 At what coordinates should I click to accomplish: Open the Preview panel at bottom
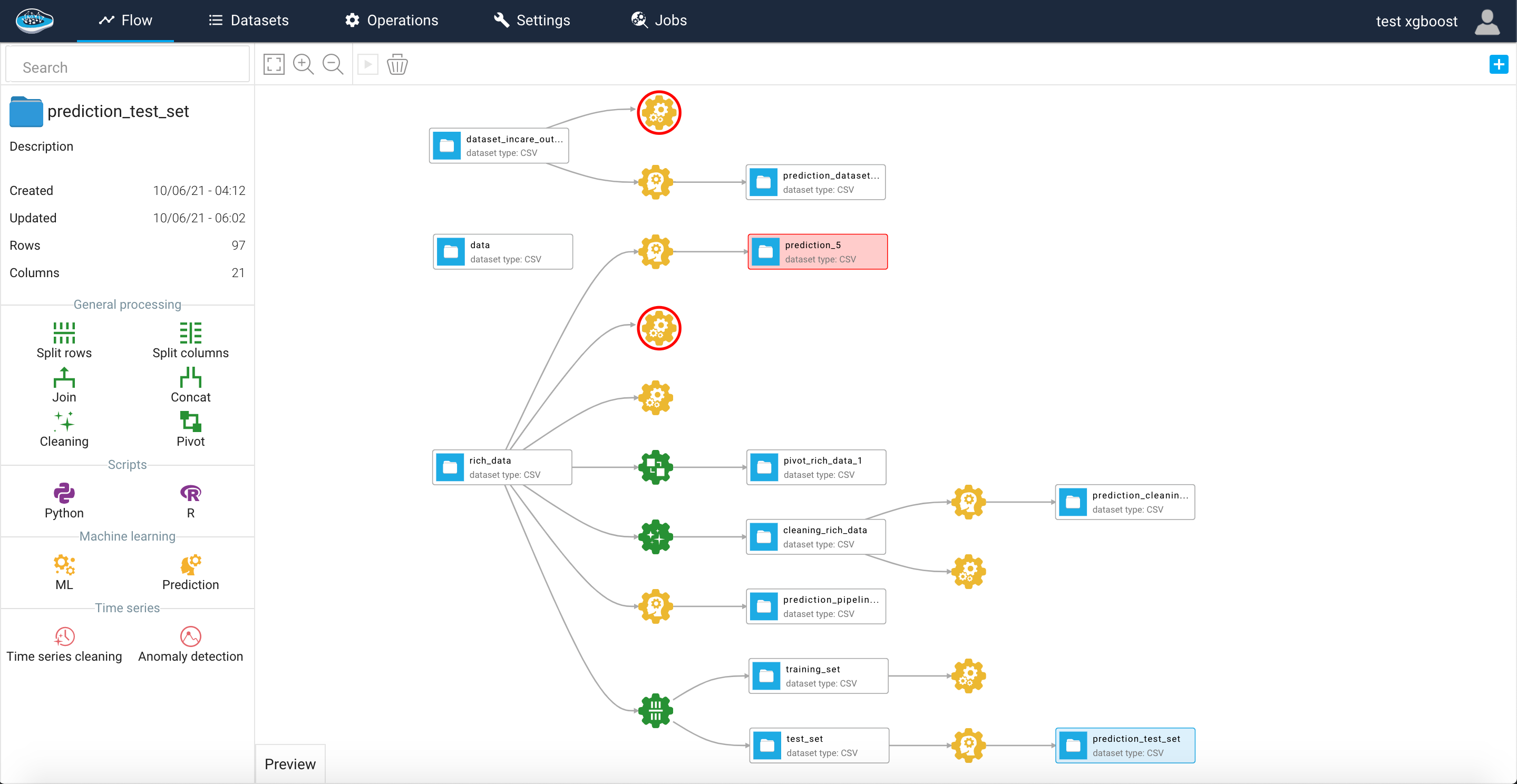coord(290,764)
